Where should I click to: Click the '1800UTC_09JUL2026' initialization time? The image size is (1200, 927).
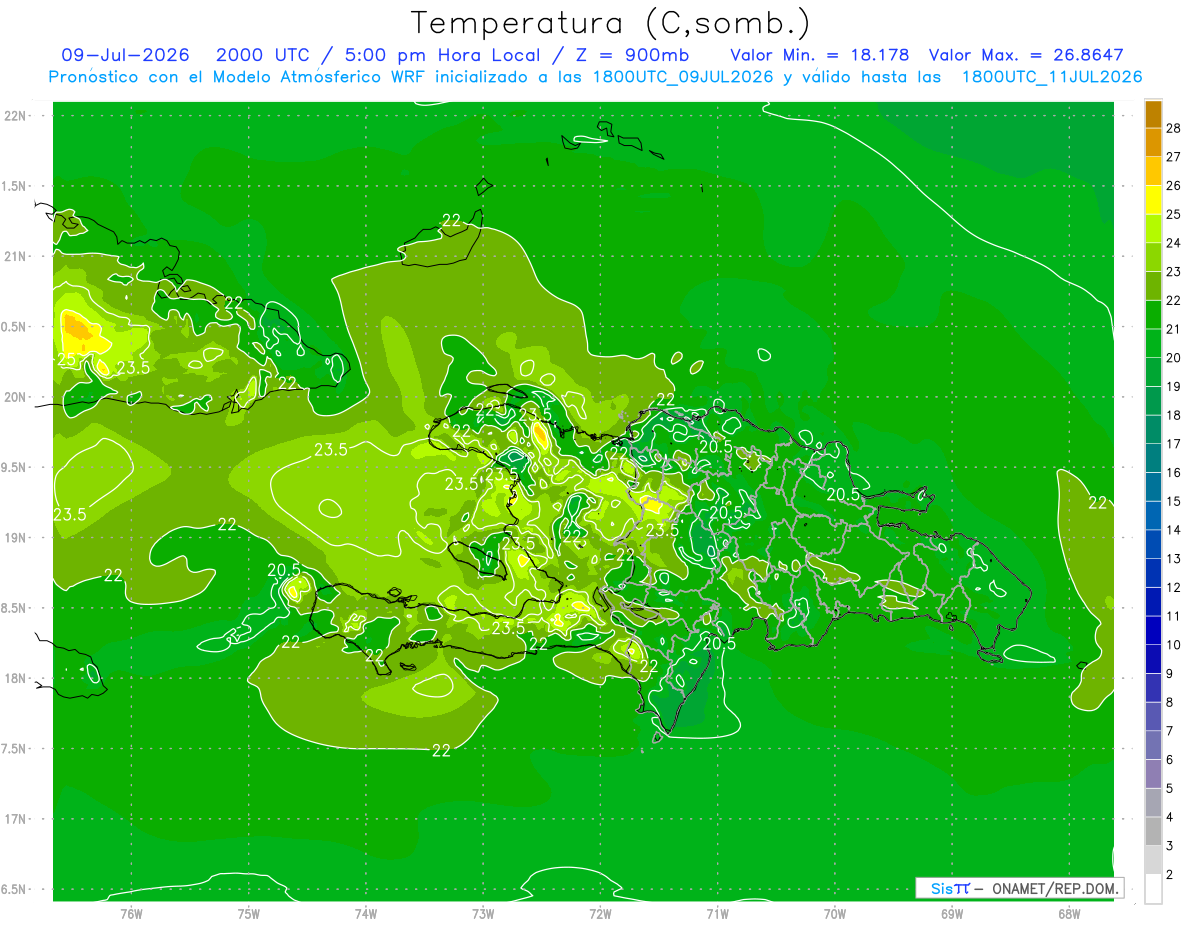(684, 77)
